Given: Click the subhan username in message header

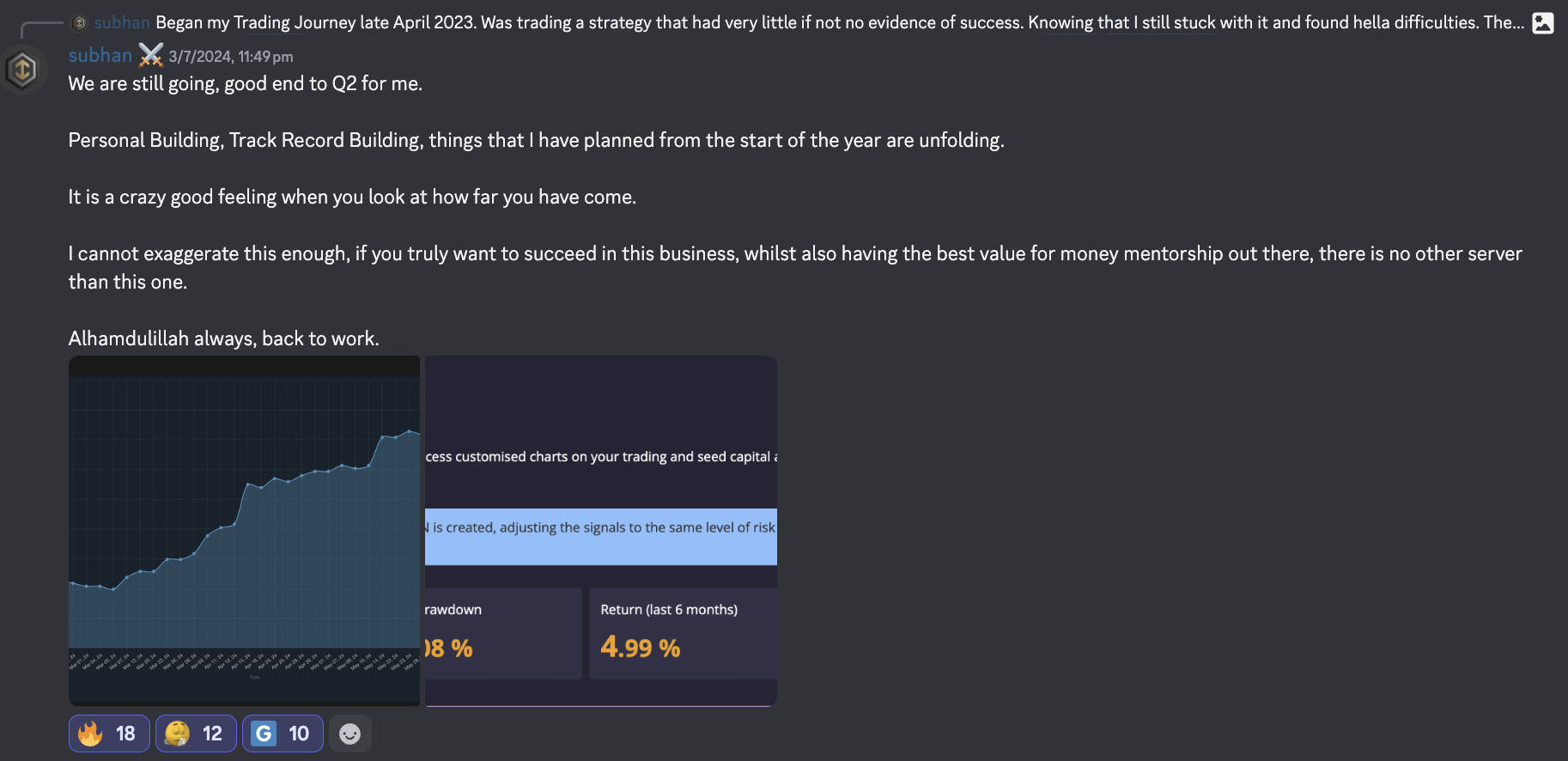Looking at the screenshot, I should pyautogui.click(x=100, y=56).
